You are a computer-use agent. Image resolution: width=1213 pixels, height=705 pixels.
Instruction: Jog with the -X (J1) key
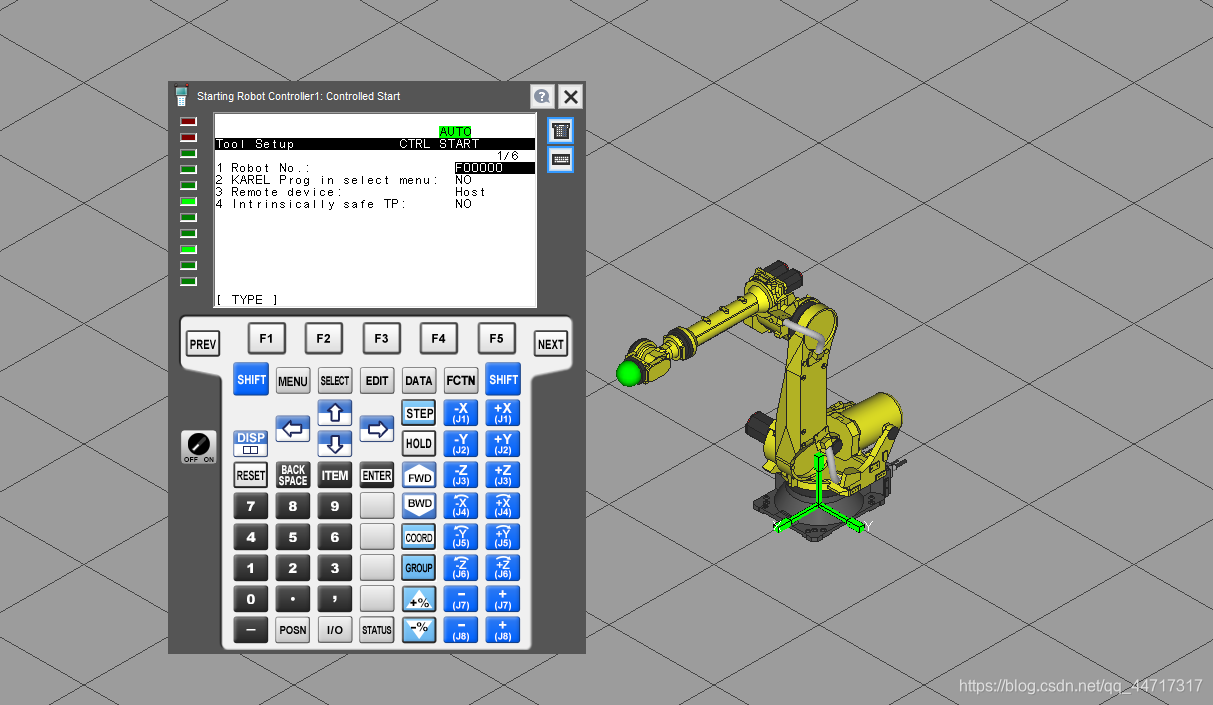coord(461,413)
